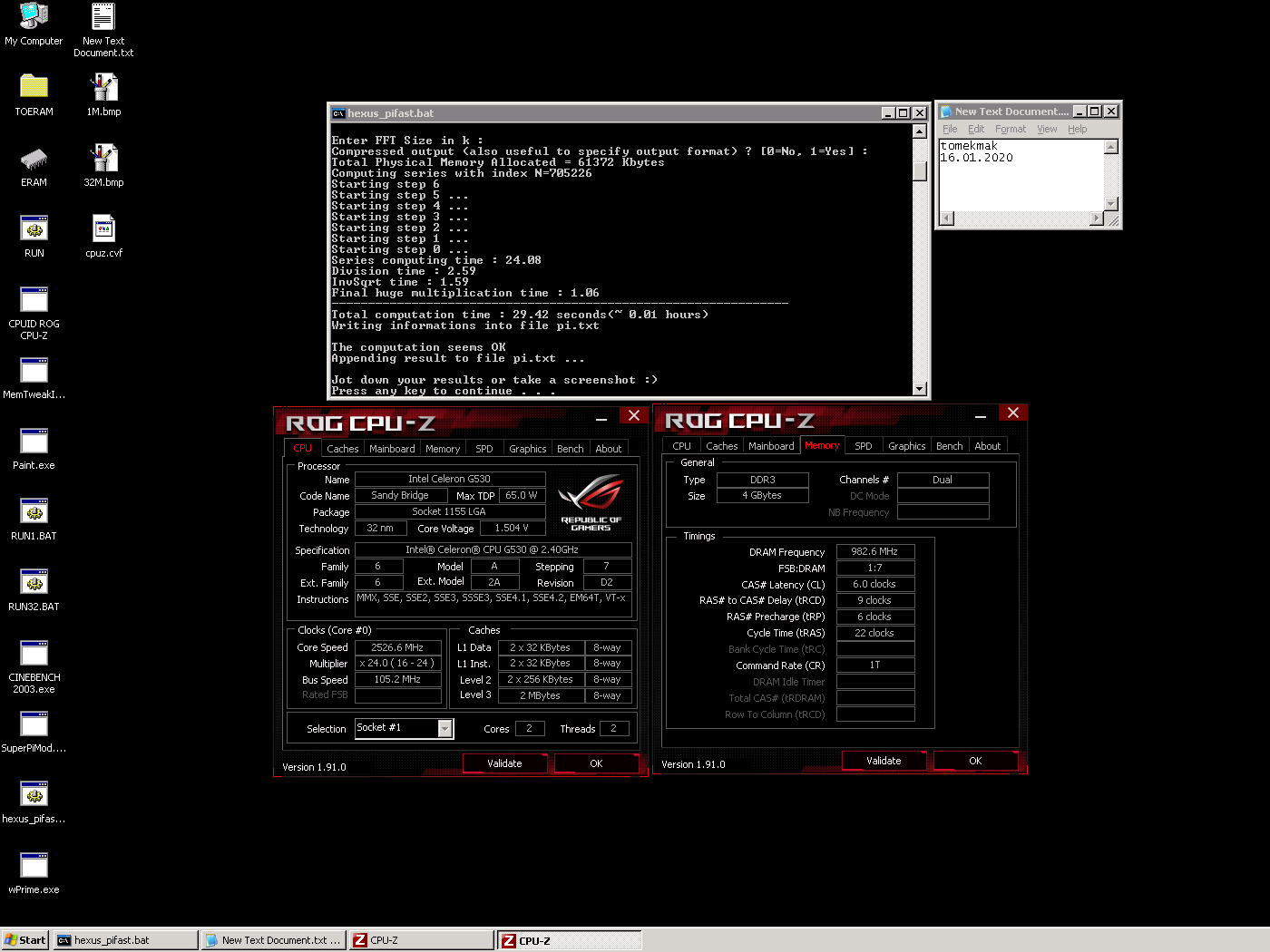Click OK in the left CPU-Z window

pyautogui.click(x=596, y=763)
